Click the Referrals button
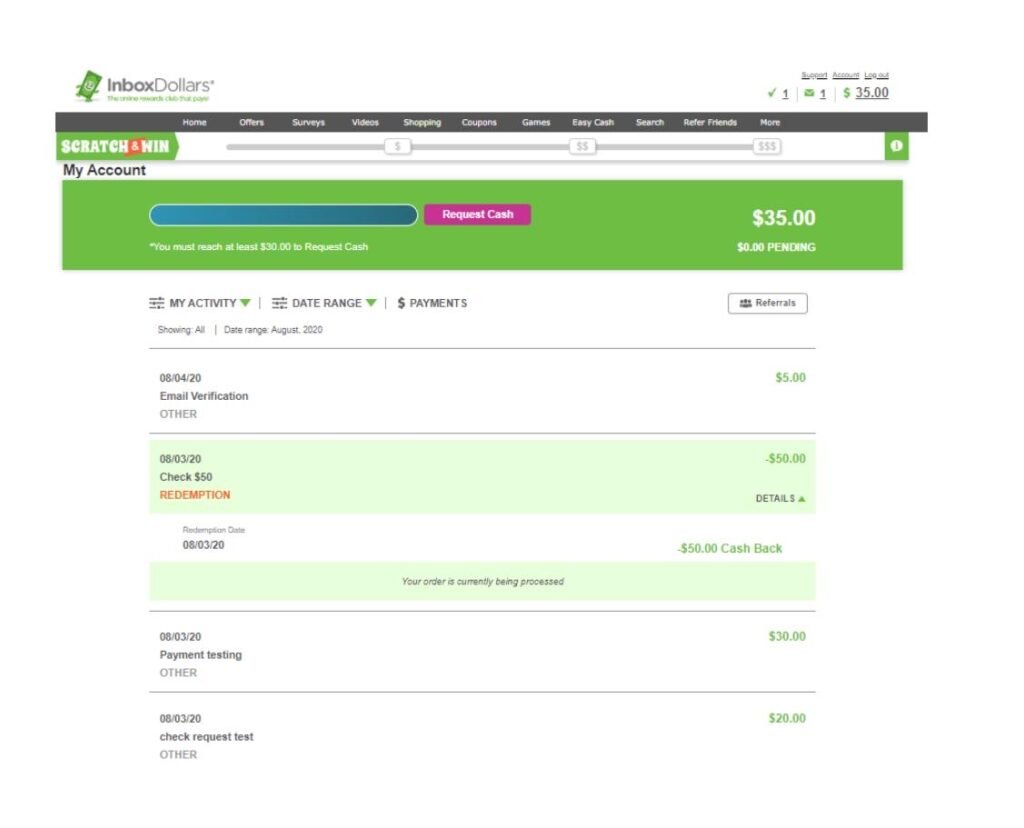This screenshot has height=828, width=1024. (767, 303)
